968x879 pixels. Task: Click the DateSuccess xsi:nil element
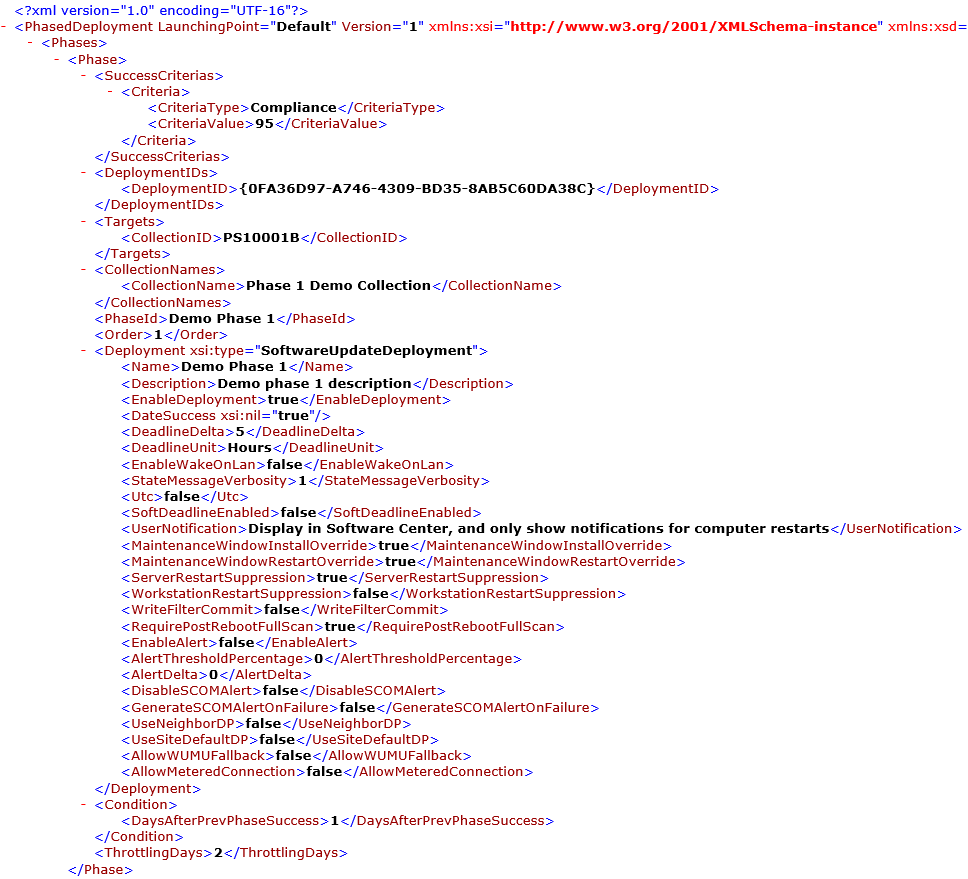226,415
